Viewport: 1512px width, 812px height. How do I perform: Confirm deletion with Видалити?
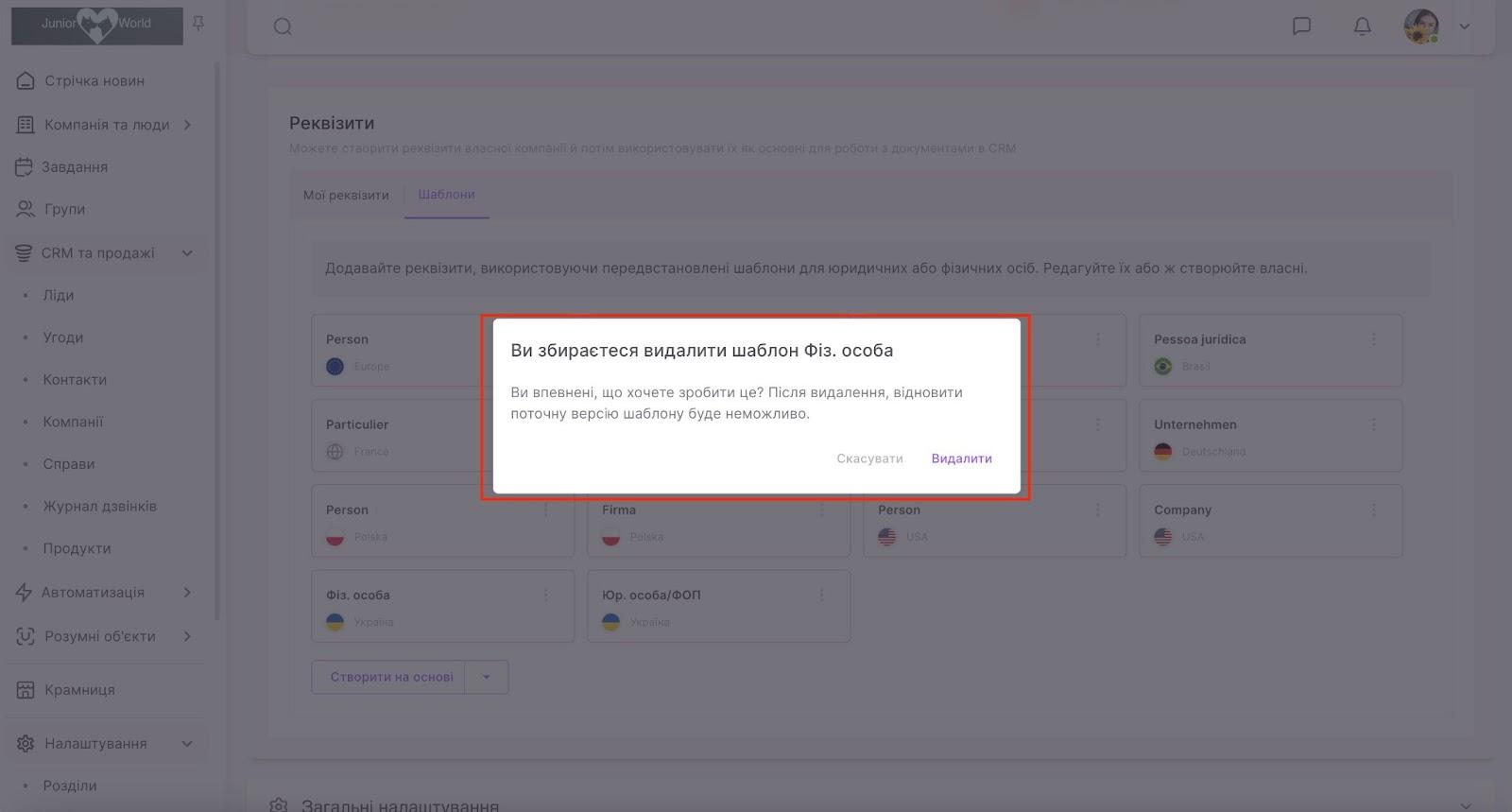tap(962, 458)
